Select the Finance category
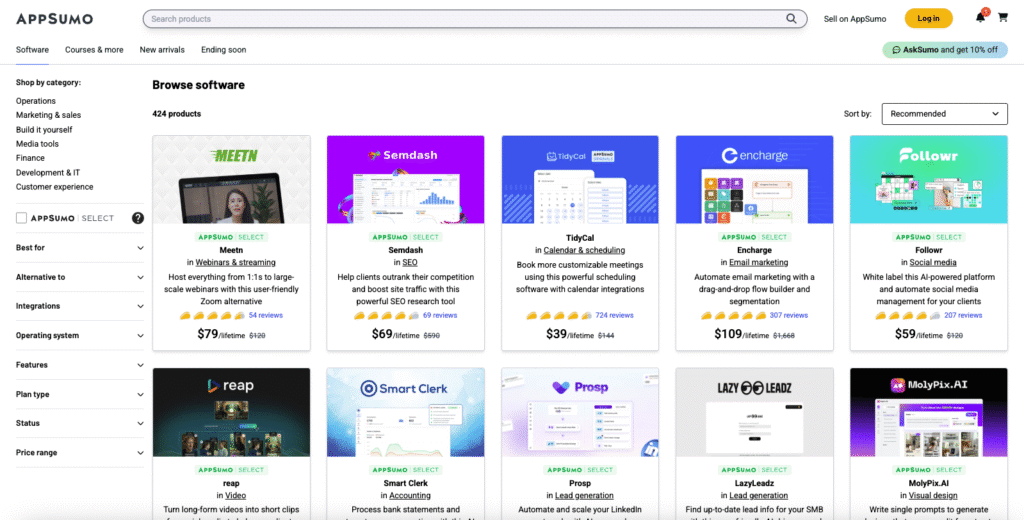This screenshot has height=520, width=1024. pyautogui.click(x=30, y=158)
